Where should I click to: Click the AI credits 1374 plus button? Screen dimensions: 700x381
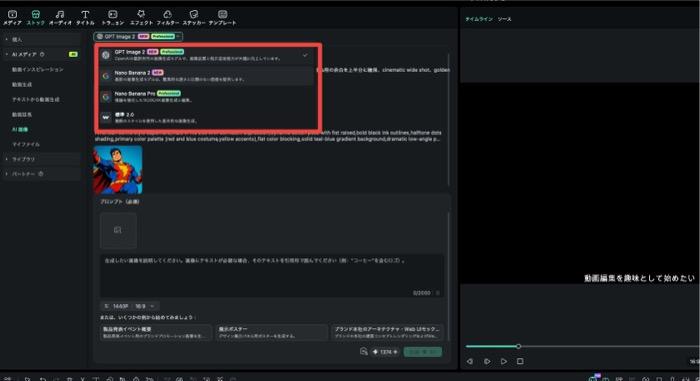point(385,352)
